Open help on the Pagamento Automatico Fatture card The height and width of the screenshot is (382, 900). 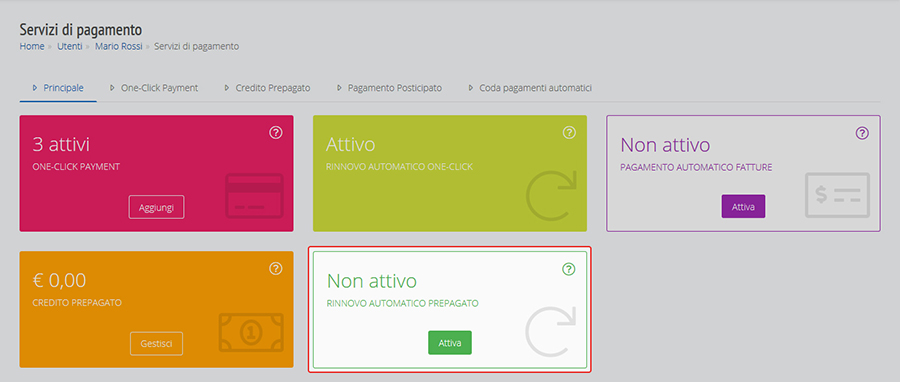(x=862, y=133)
